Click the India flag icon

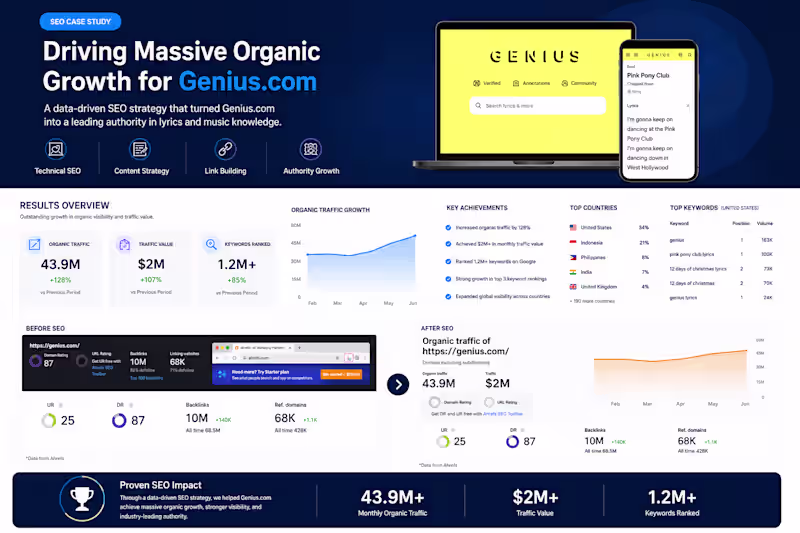(573, 272)
